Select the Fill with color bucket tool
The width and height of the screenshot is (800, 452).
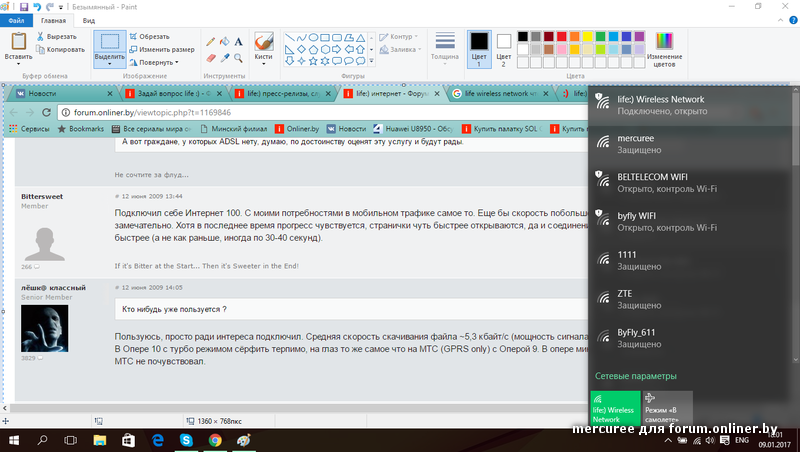coord(224,42)
